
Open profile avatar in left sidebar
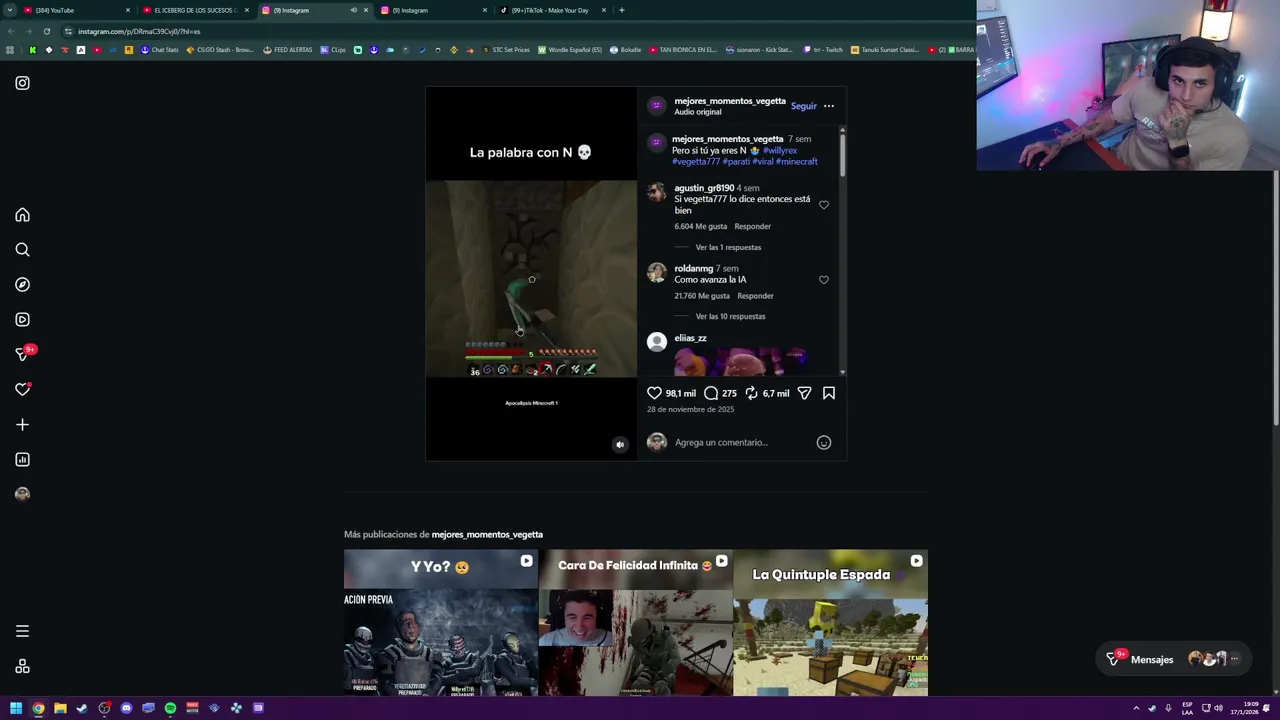(x=22, y=494)
